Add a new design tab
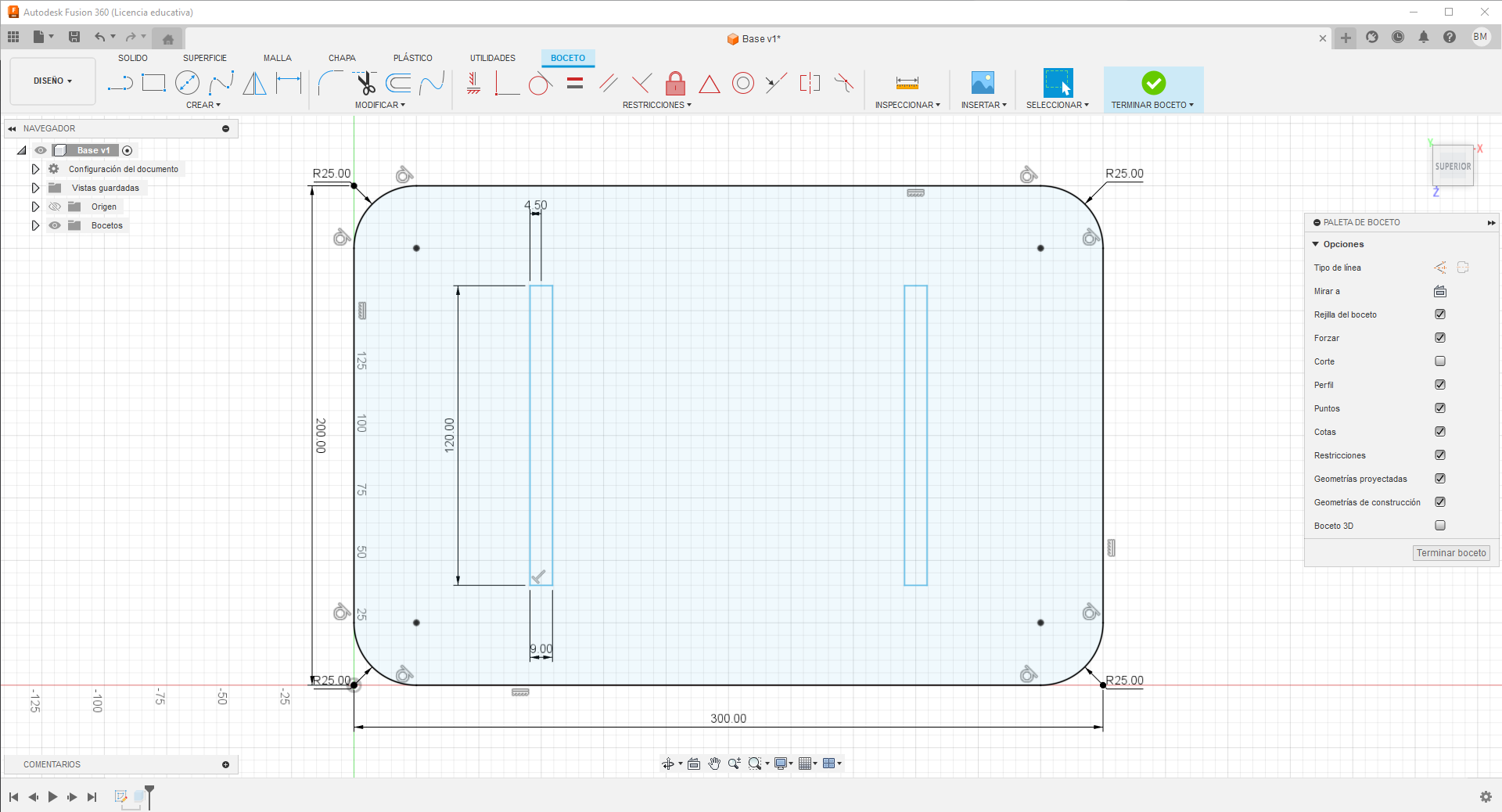 tap(1346, 38)
